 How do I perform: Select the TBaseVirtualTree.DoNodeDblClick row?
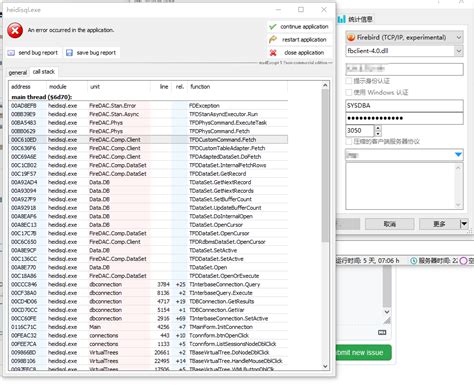(x=149, y=352)
